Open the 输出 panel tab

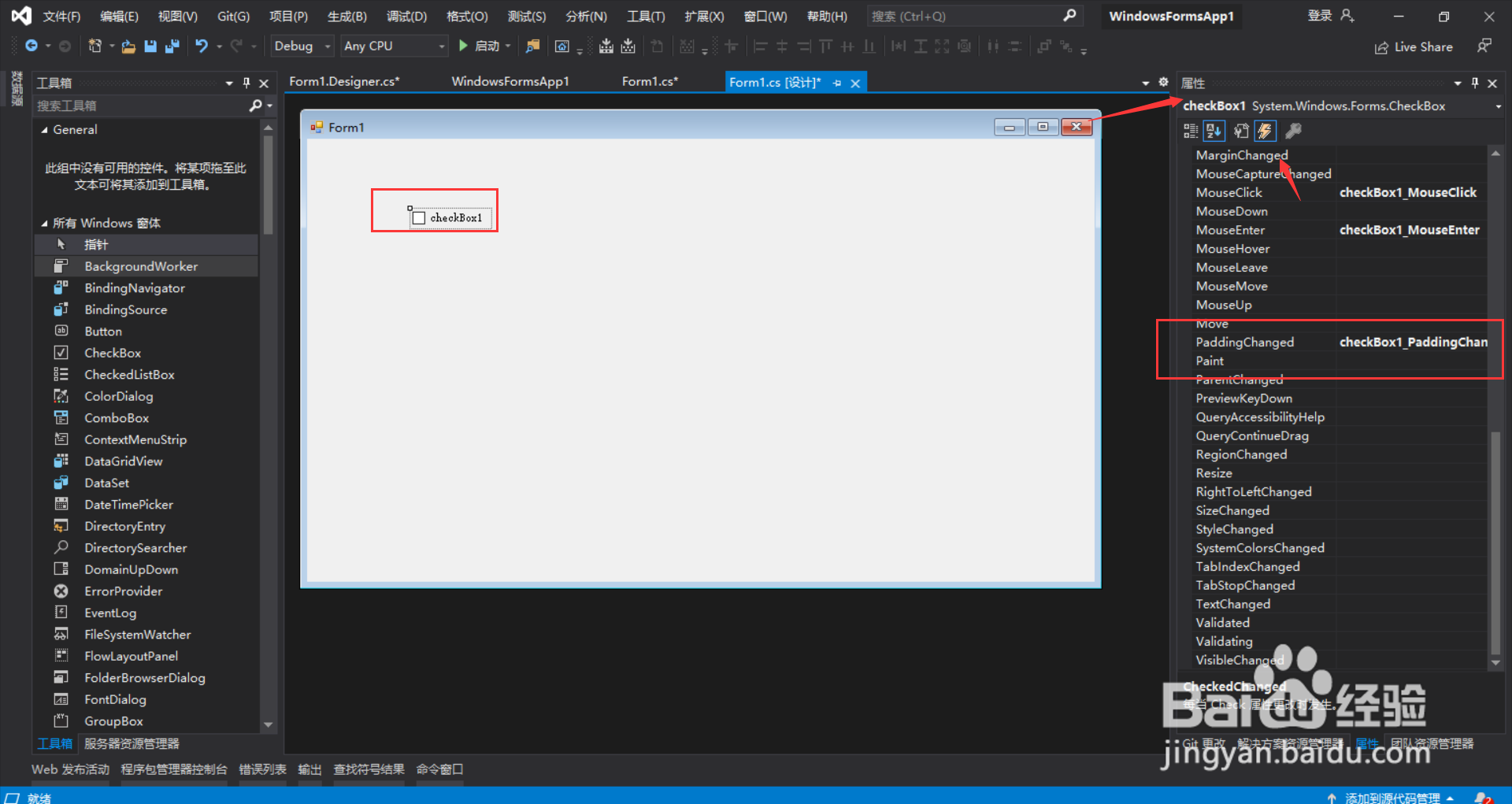click(309, 769)
